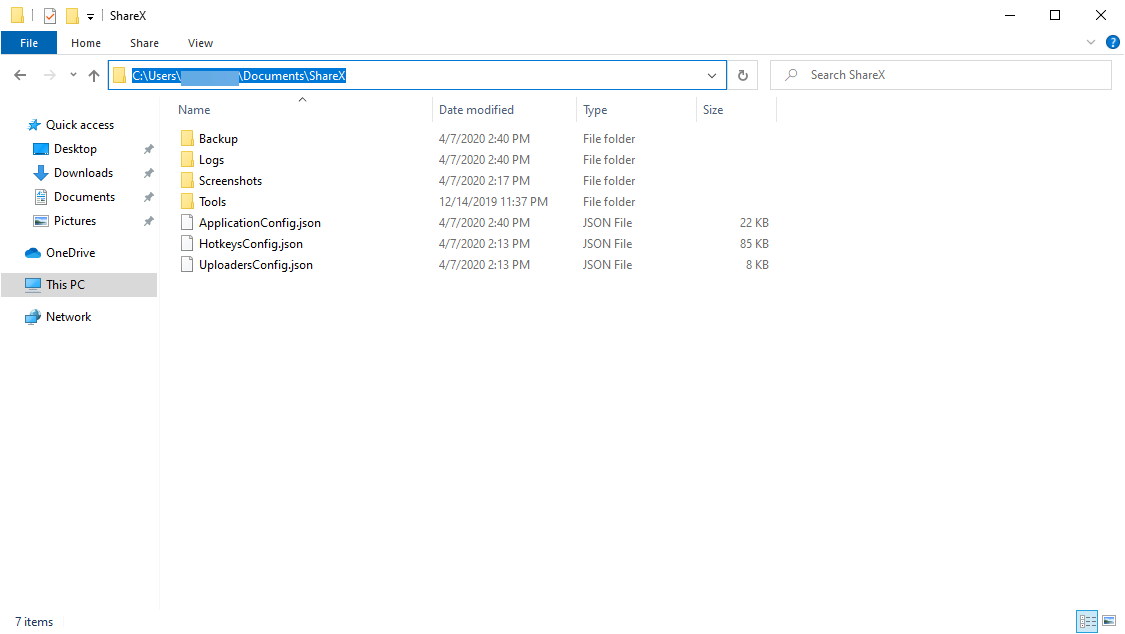Select HotkeysConfig.json in the file list
This screenshot has width=1125, height=634.
tap(251, 243)
